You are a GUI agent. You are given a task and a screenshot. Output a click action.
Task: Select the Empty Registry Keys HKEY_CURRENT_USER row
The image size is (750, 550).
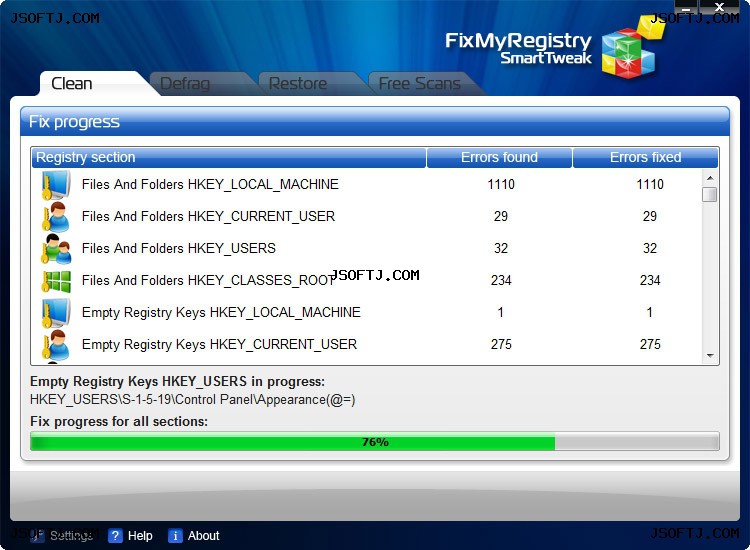tap(367, 345)
